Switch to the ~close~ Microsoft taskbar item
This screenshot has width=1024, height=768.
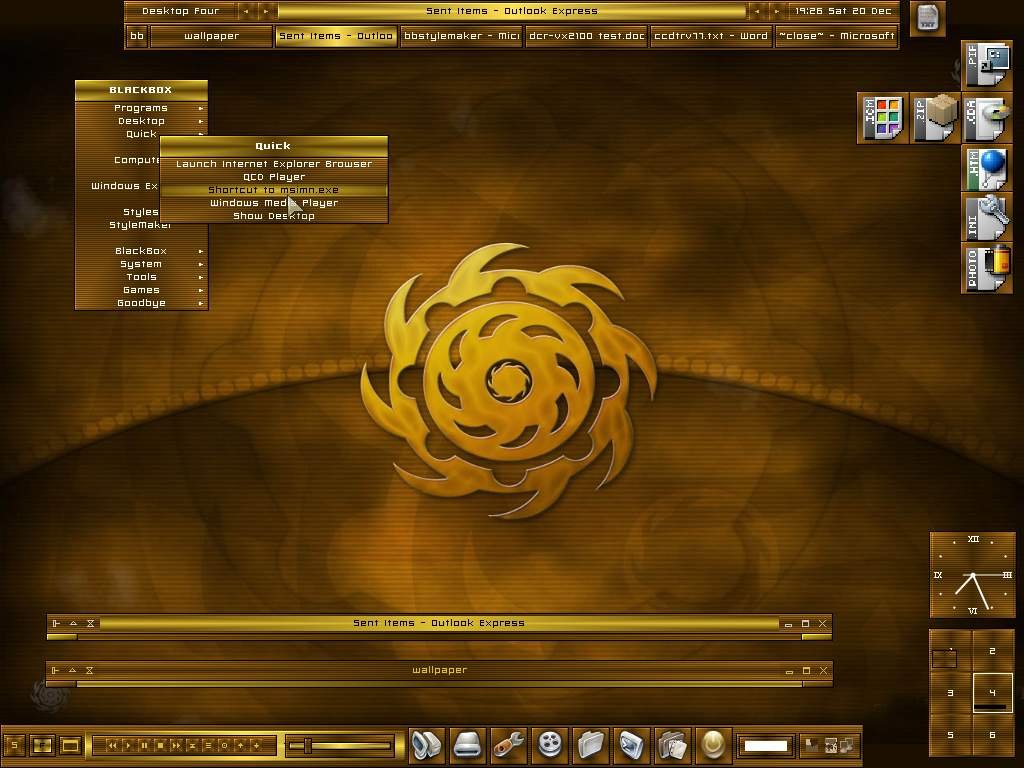pyautogui.click(x=836, y=36)
